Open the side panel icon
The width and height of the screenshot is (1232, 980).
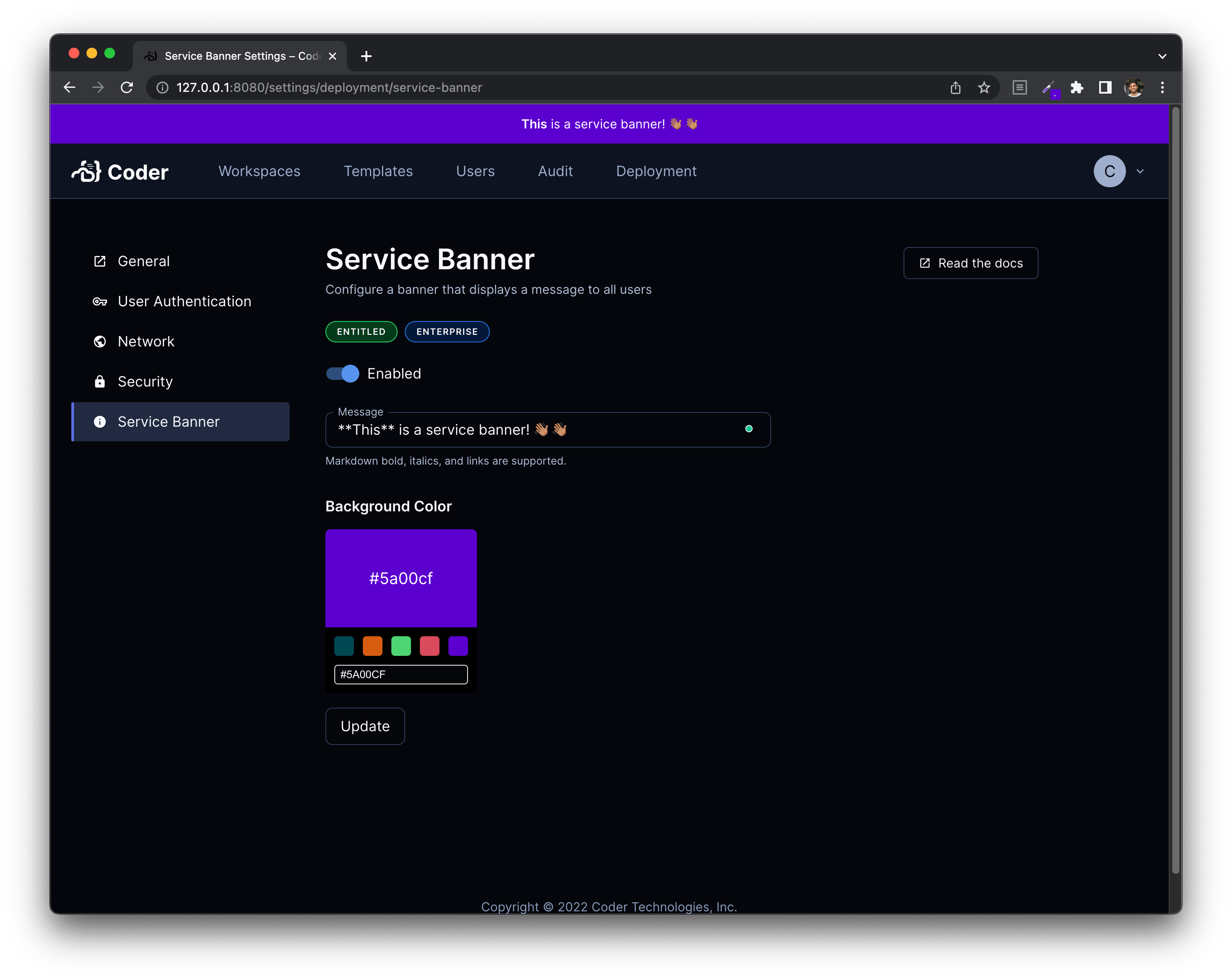[1105, 87]
